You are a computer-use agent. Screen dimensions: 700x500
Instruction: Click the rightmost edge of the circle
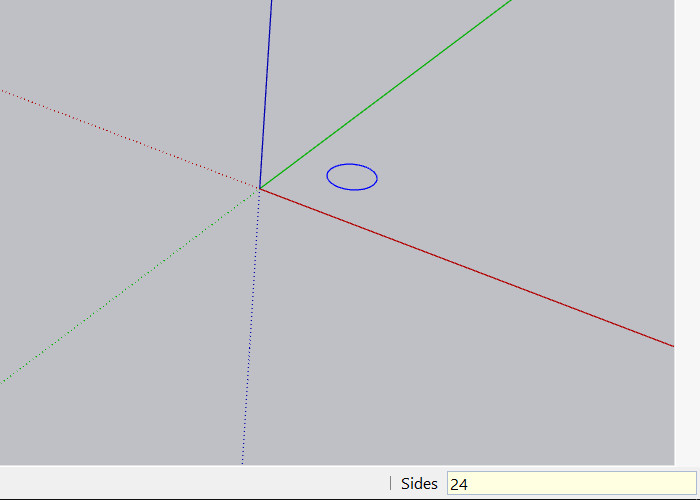pos(377,177)
